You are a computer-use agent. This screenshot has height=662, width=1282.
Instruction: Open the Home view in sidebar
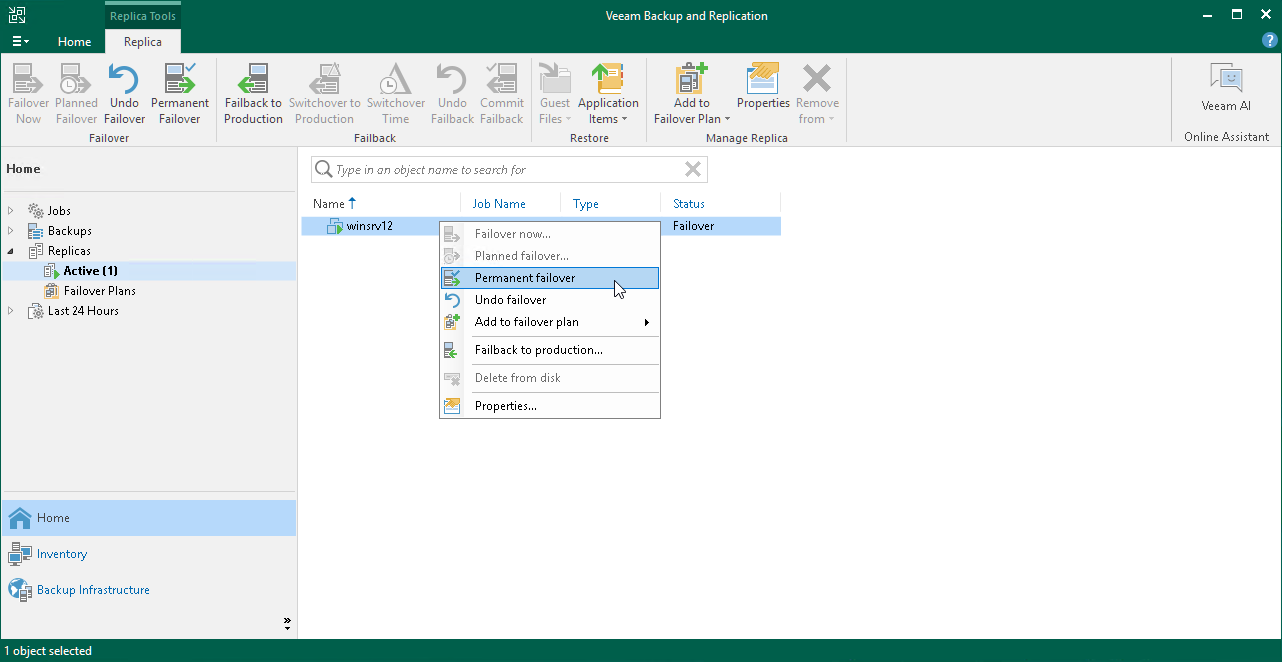[148, 518]
